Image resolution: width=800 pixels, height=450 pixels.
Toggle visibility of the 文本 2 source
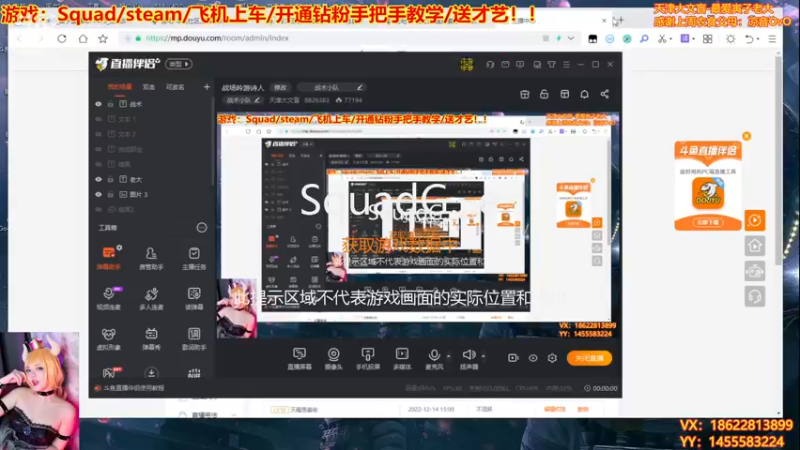[x=98, y=134]
